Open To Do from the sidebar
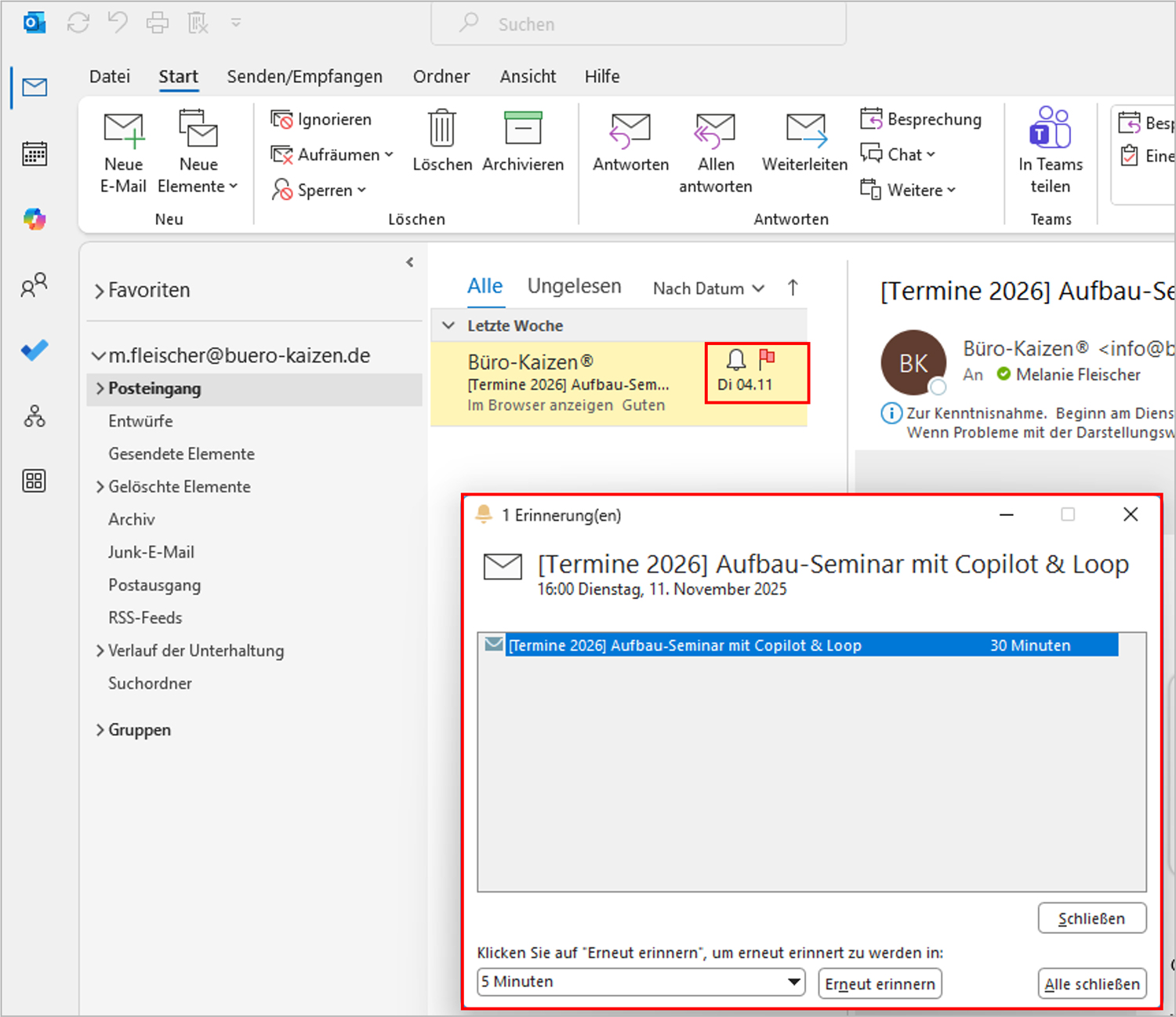The height and width of the screenshot is (1017, 1176). click(x=34, y=351)
